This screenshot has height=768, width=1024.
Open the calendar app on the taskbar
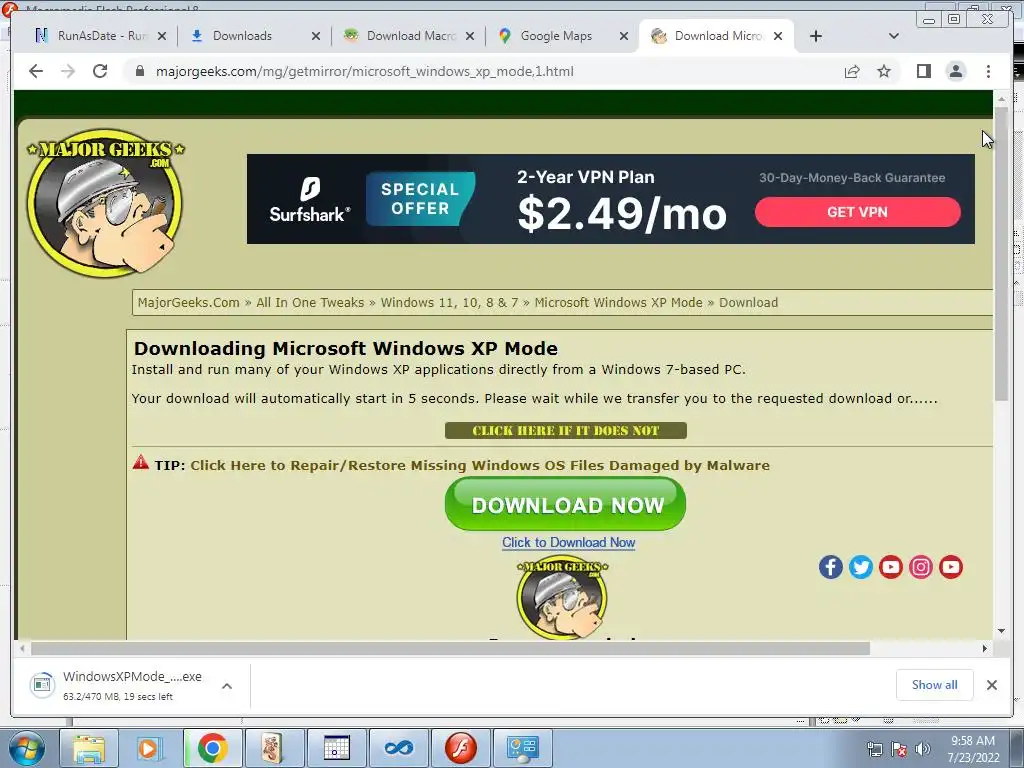[336, 748]
